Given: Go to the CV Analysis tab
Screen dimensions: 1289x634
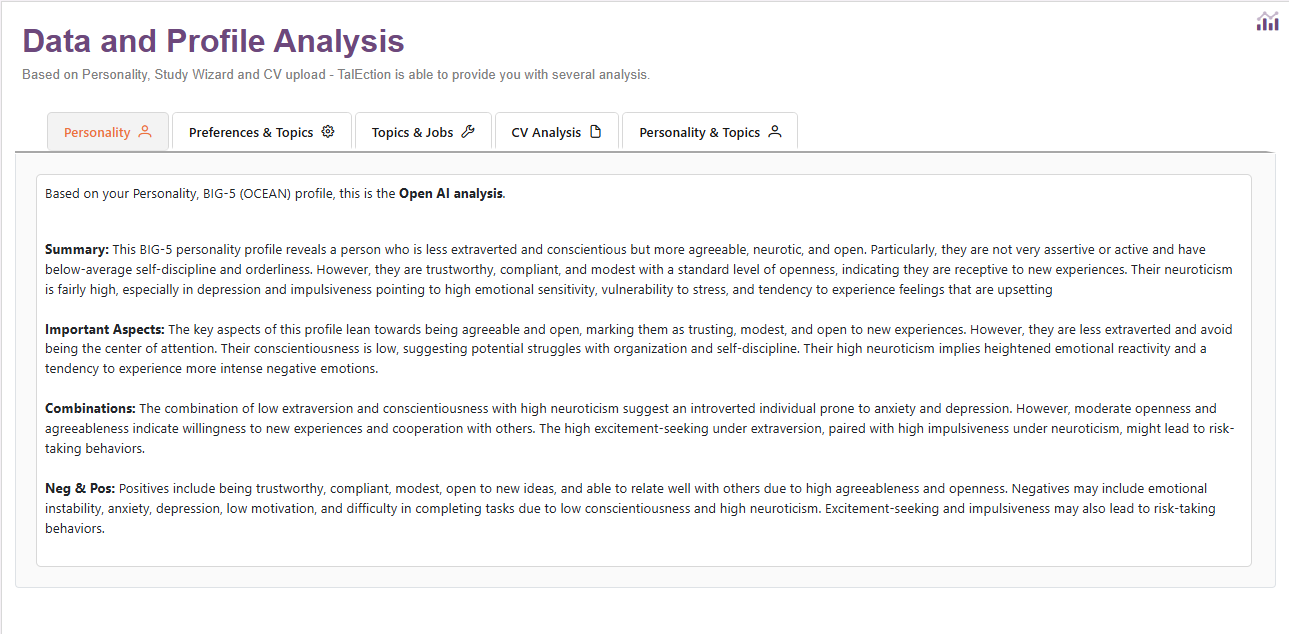Looking at the screenshot, I should pyautogui.click(x=557, y=131).
